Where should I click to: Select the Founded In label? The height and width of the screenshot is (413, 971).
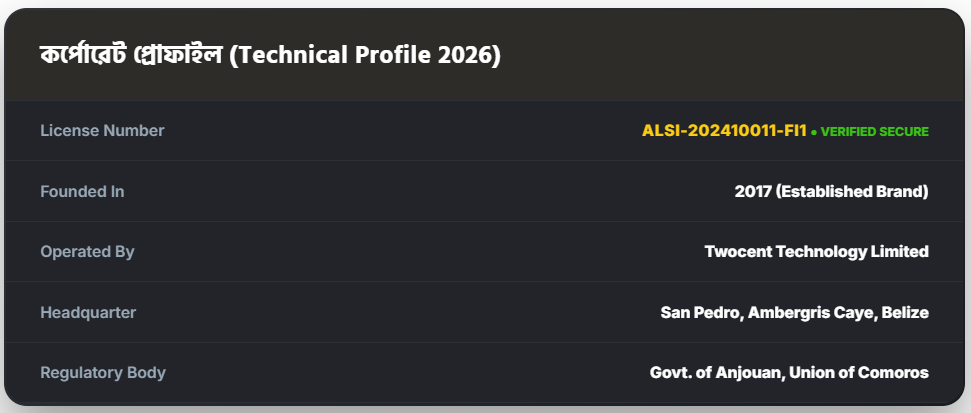pos(82,191)
